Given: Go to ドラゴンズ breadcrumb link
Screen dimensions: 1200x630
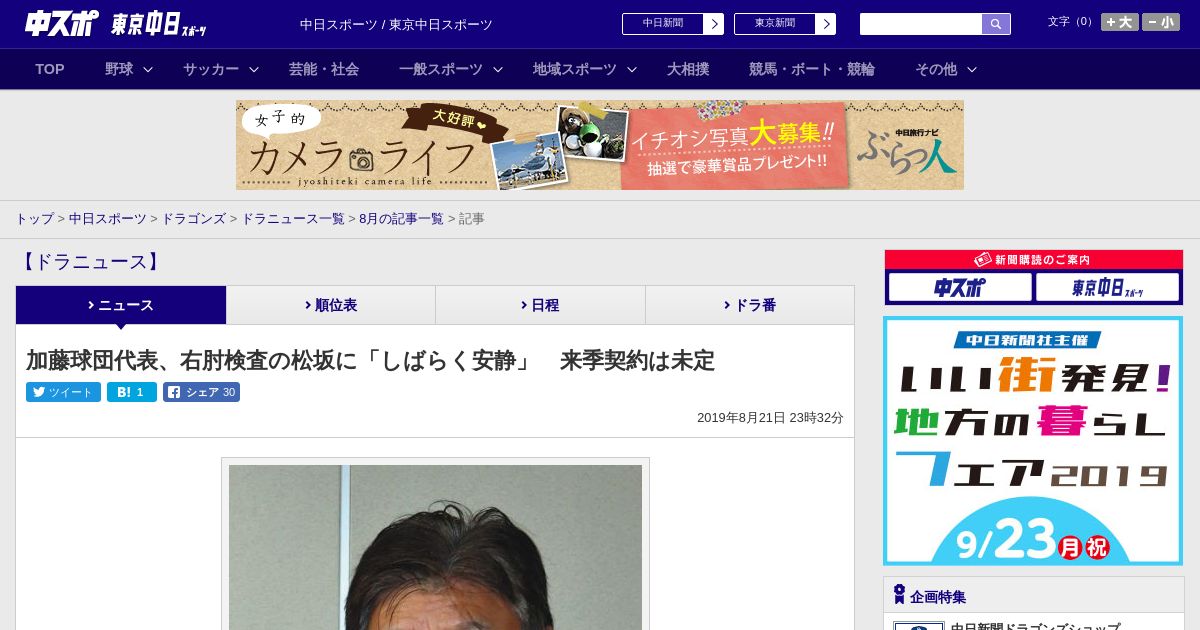Looking at the screenshot, I should (193, 219).
